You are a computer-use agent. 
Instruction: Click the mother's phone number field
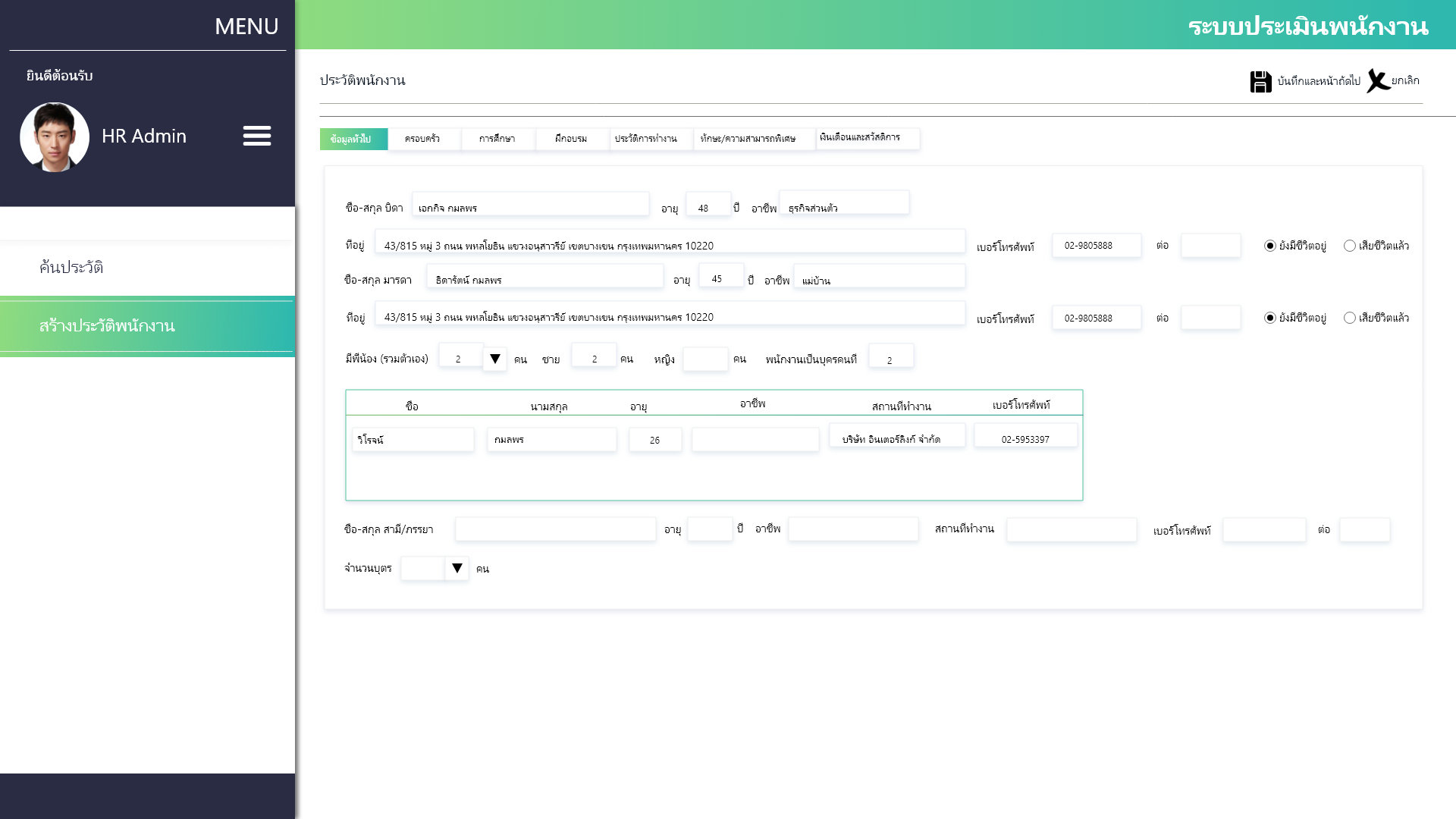(1097, 318)
